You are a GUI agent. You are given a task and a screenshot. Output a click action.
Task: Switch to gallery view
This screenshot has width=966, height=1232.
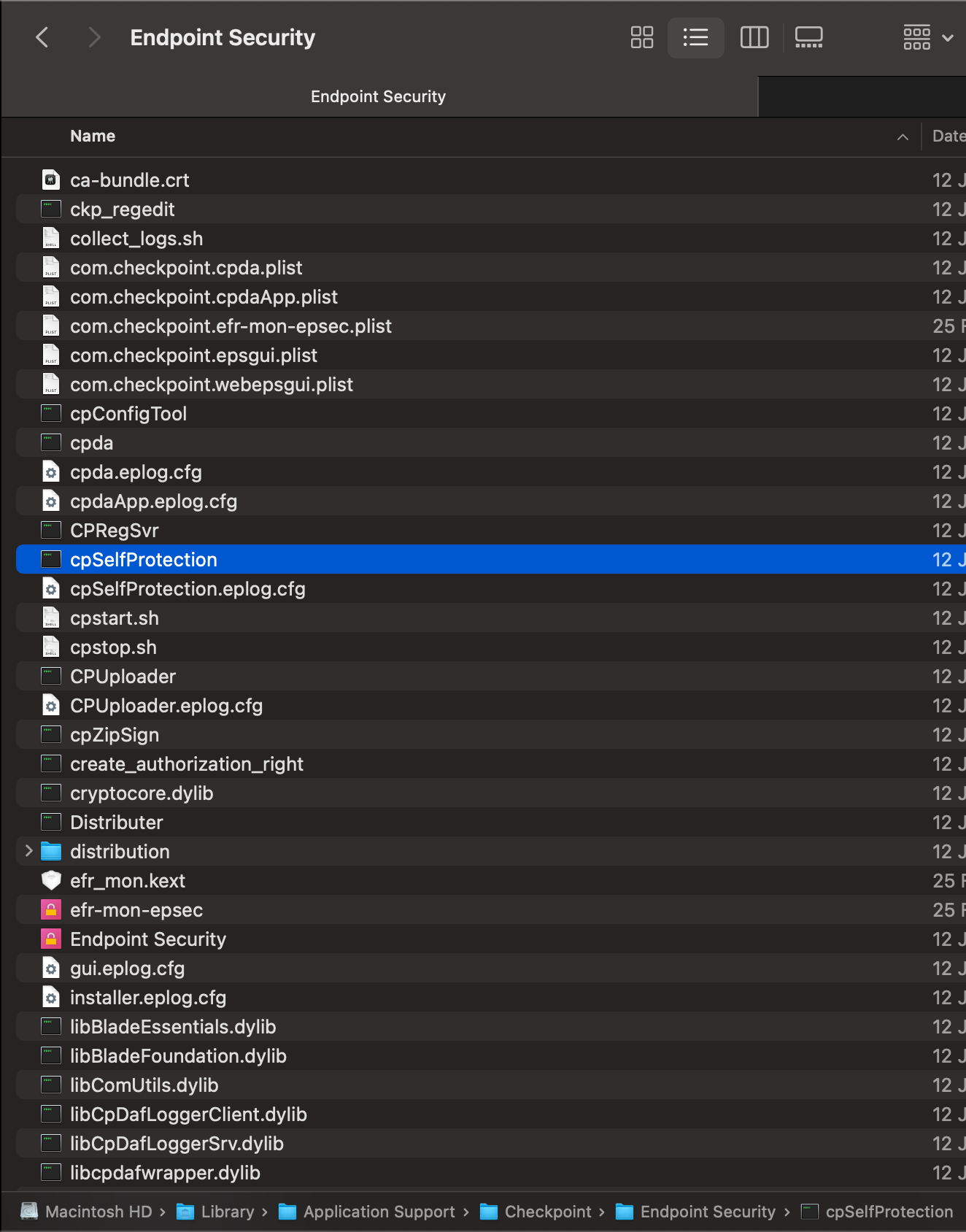[x=809, y=37]
